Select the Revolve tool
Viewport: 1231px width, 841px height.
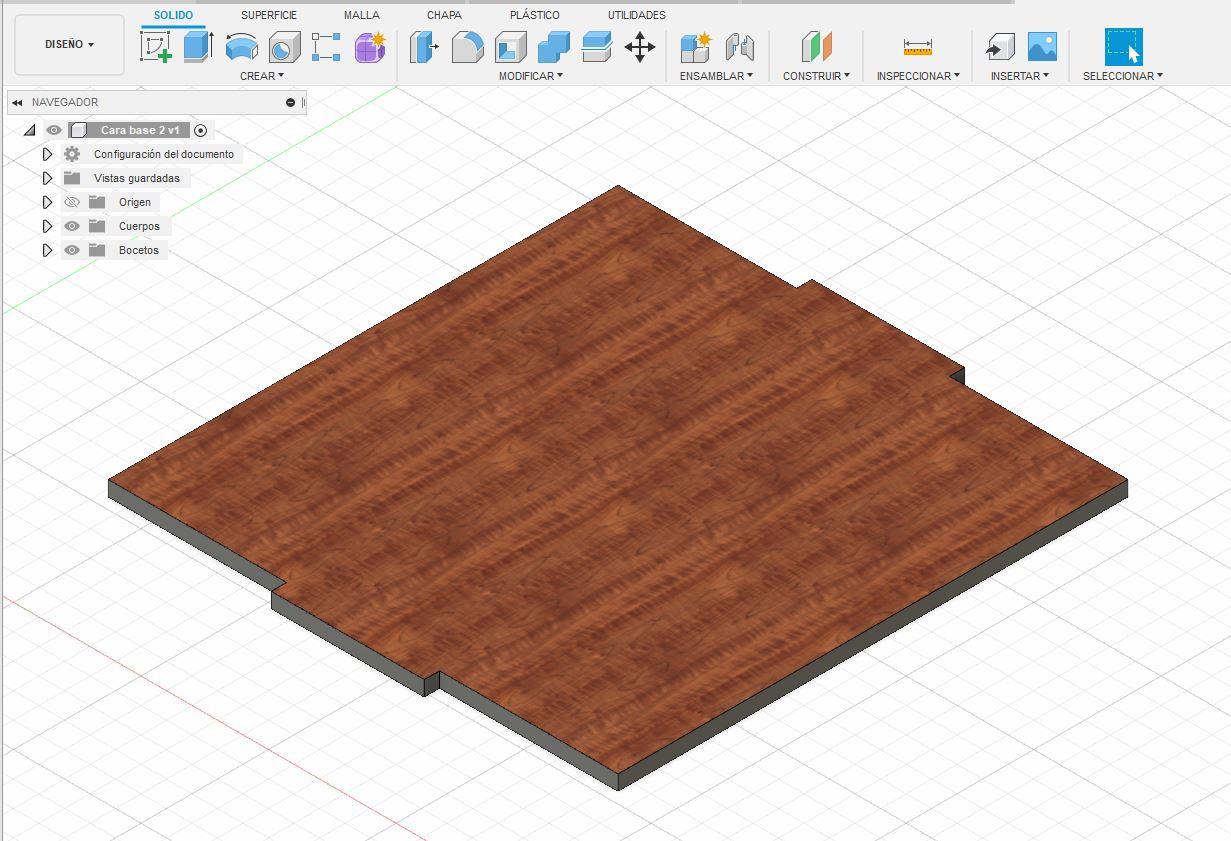point(241,46)
